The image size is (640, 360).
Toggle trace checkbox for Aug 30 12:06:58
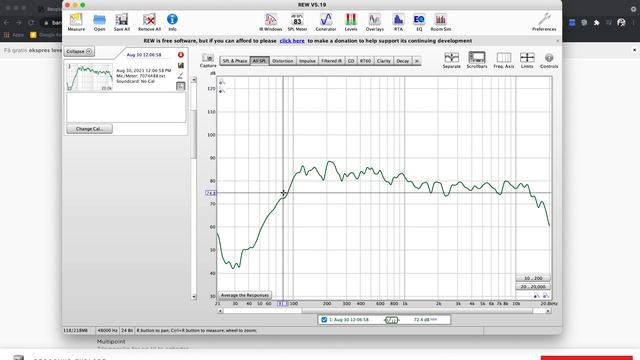324,320
